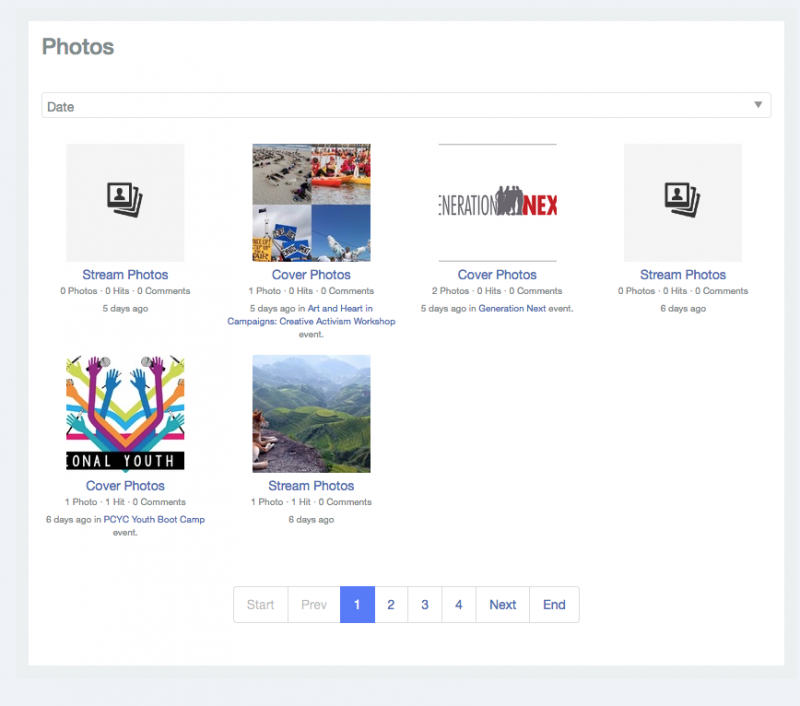Open the Date sort dropdown

tap(406, 106)
